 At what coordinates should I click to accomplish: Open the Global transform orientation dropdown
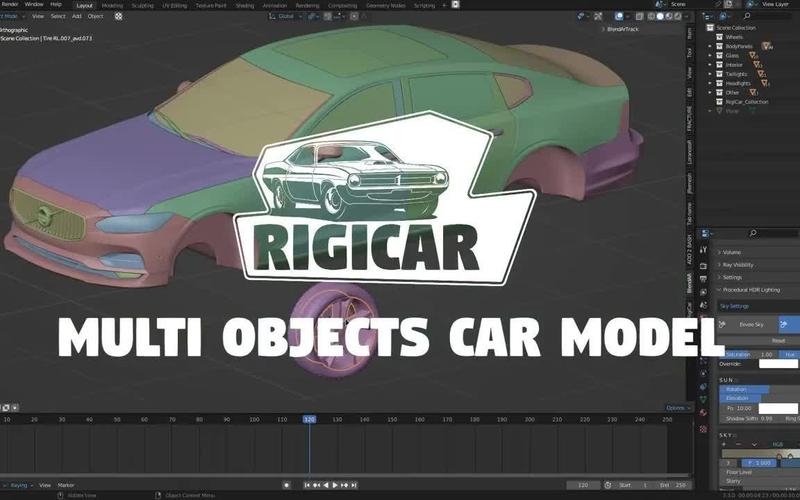pos(285,16)
